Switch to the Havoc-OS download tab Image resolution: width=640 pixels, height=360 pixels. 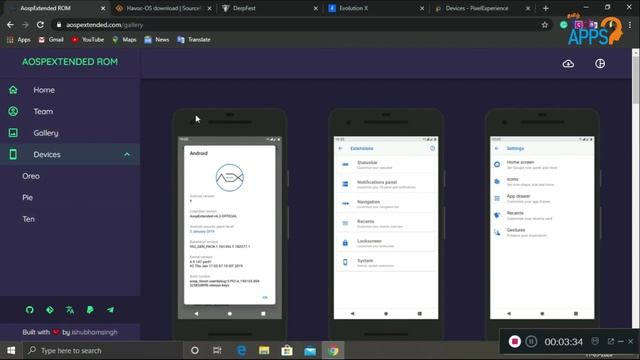(163, 8)
